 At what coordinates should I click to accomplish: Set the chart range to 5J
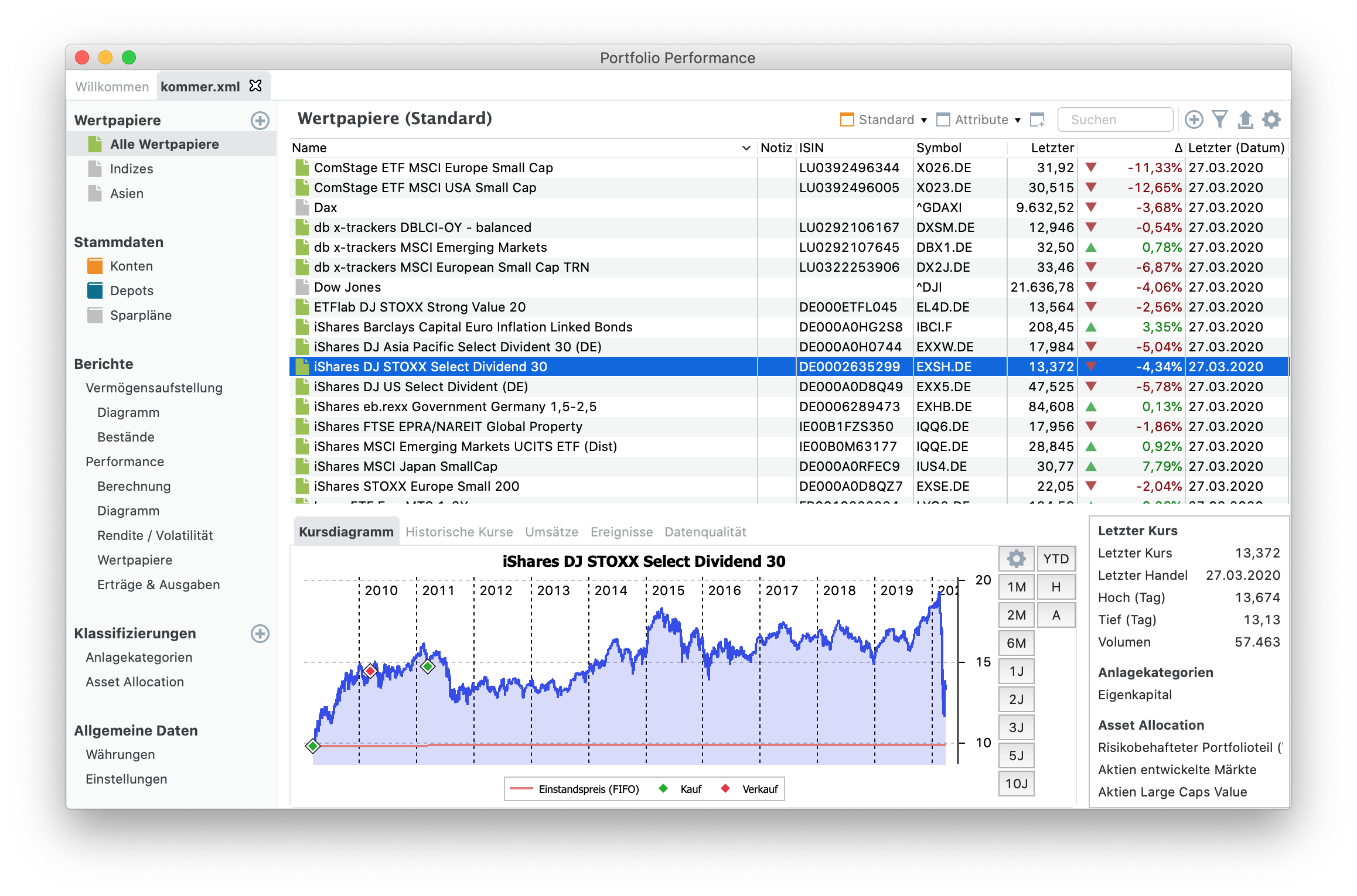click(1016, 755)
